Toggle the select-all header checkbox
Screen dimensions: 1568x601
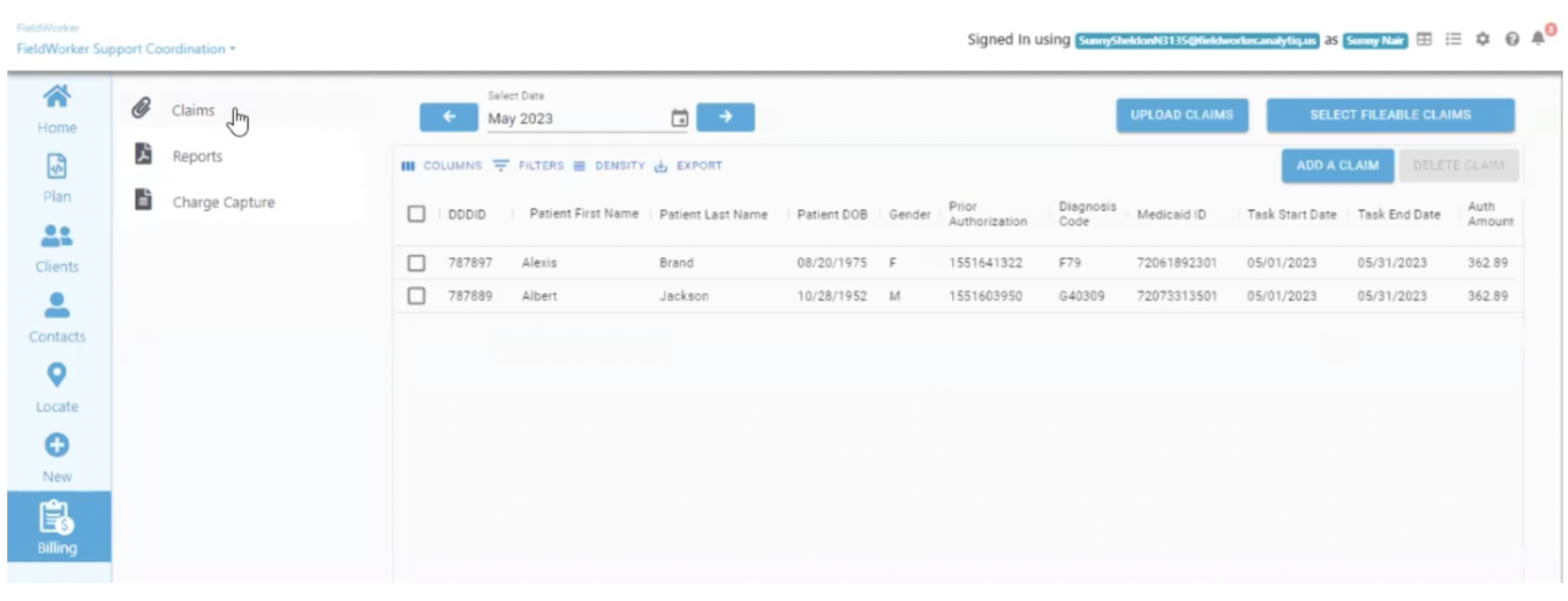417,214
